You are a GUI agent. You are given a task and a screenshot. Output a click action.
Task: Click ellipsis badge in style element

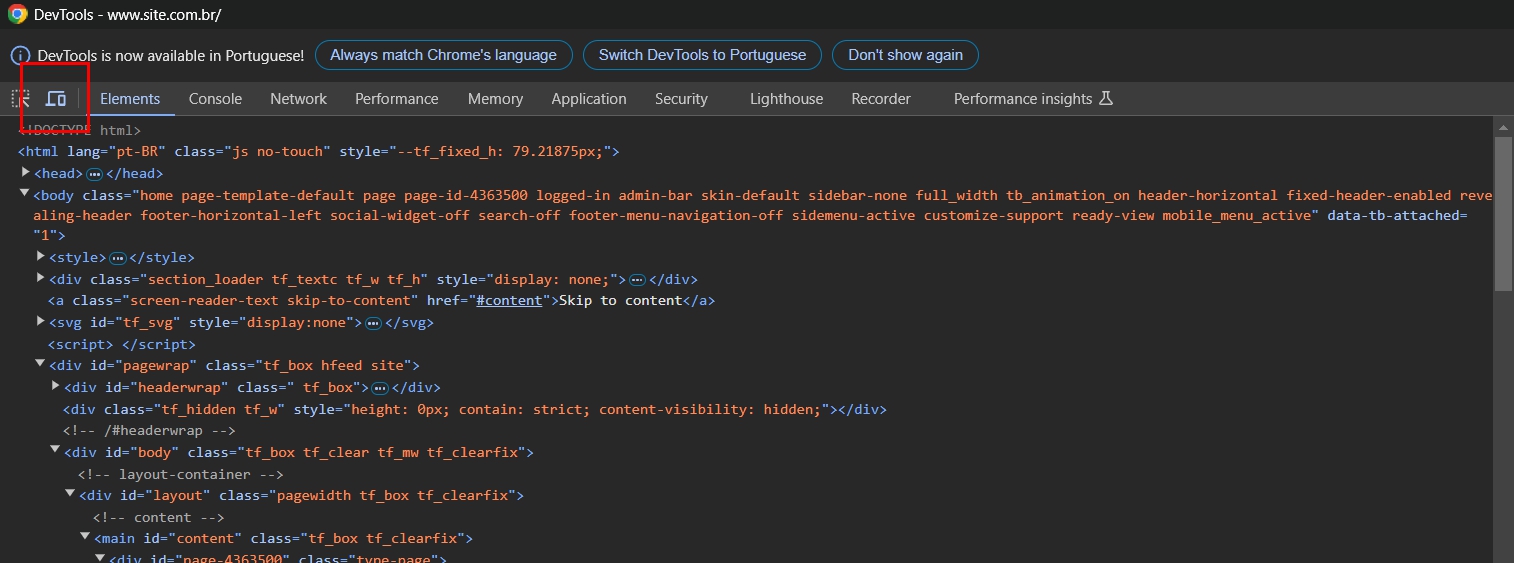tap(118, 258)
